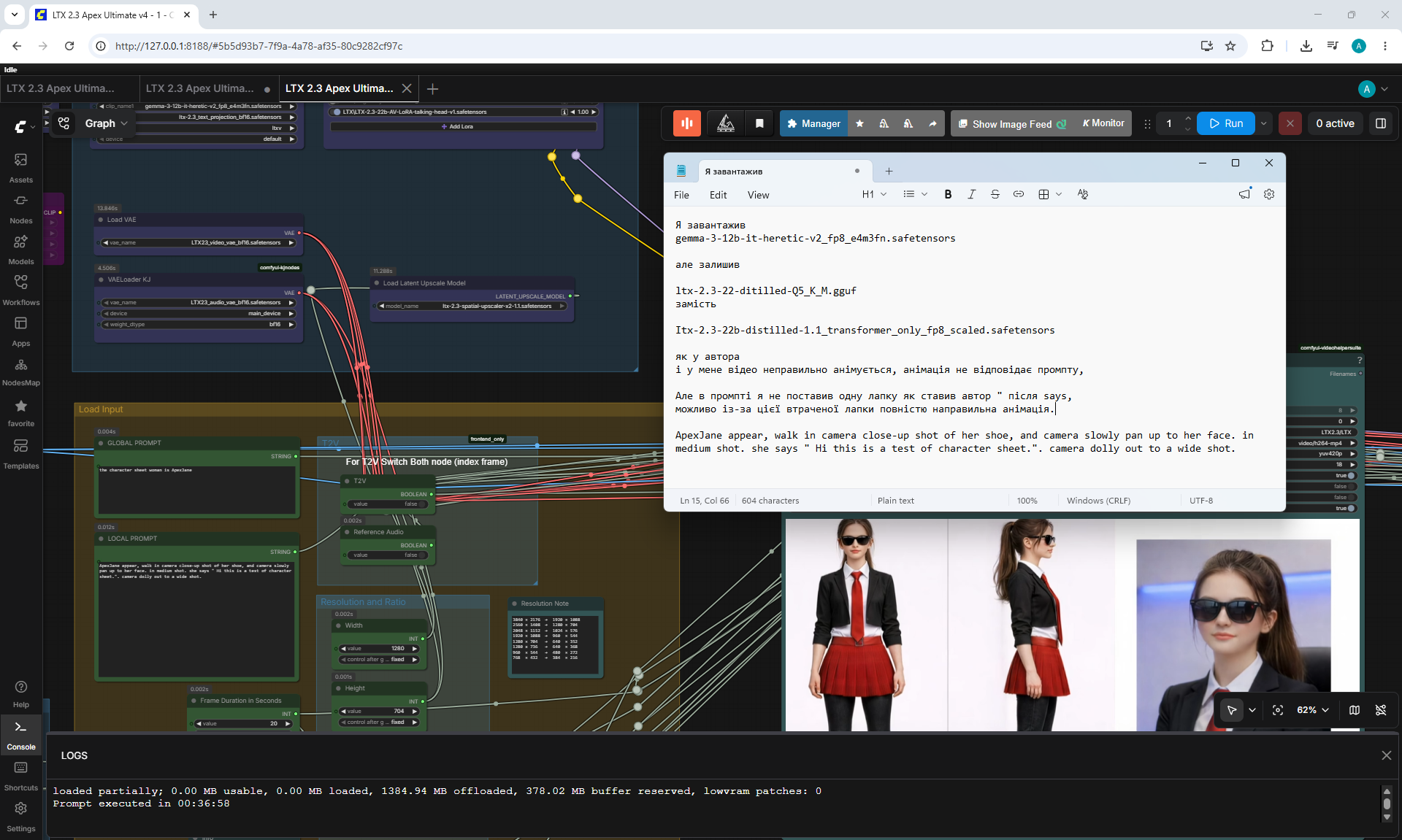Viewport: 1402px width, 840px height.
Task: Click the GLOBAL PROMPT text box
Action: point(197,489)
